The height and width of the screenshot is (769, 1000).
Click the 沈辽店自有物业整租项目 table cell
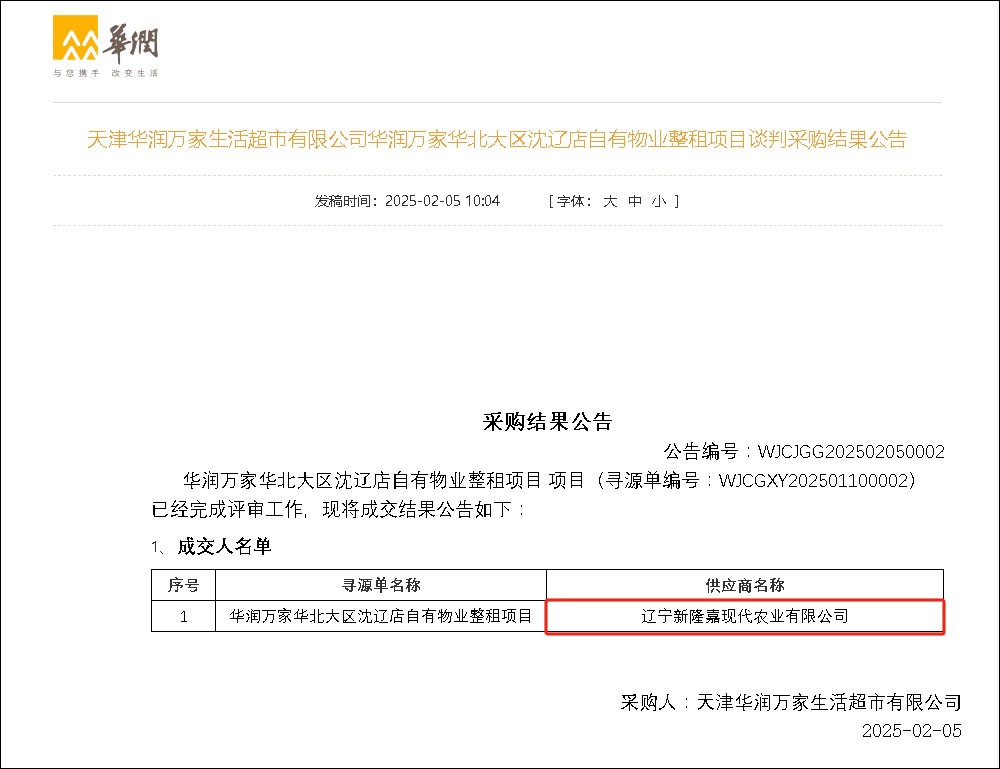[x=381, y=616]
